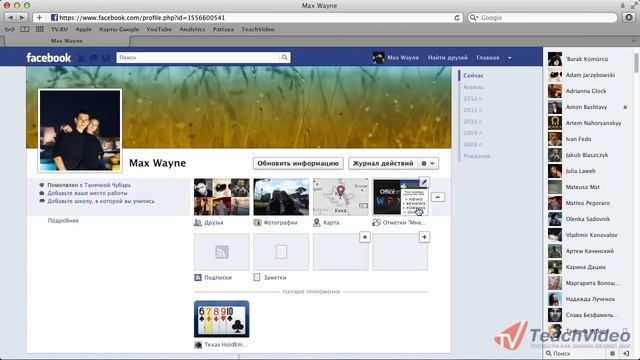Screen dimensions: 640x360
Task: Select Сейчас in the timeline
Action: coord(473,76)
